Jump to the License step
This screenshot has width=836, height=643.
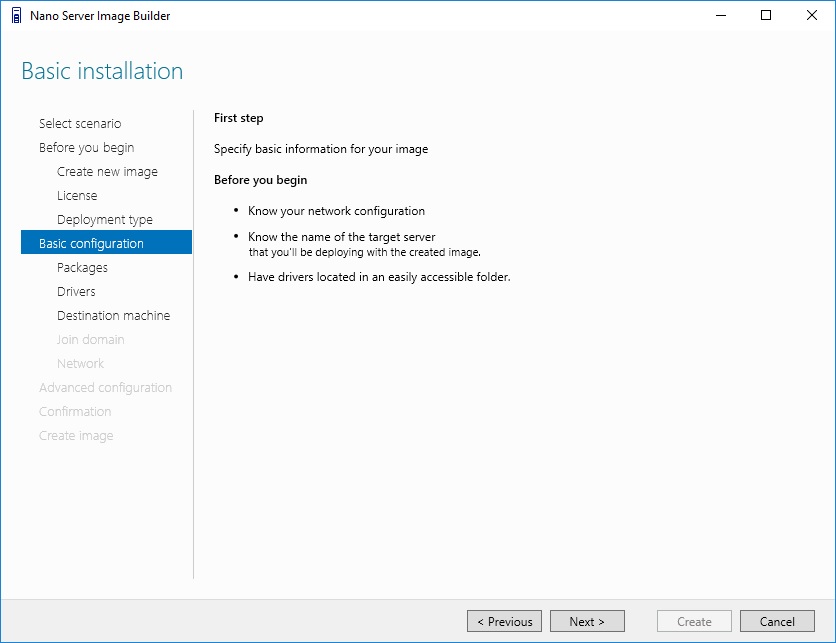tap(77, 196)
